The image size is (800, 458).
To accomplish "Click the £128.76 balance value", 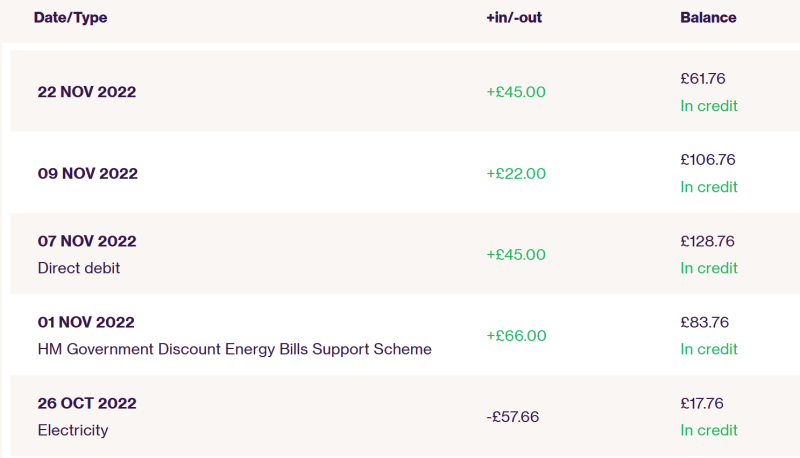I will [x=707, y=241].
